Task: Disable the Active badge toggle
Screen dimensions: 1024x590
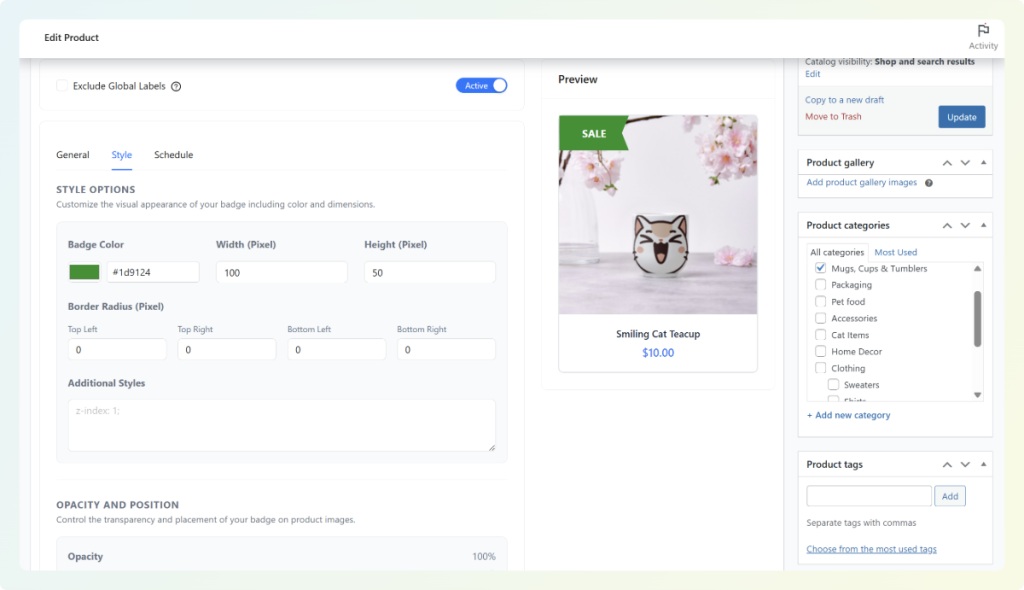Action: click(x=481, y=86)
